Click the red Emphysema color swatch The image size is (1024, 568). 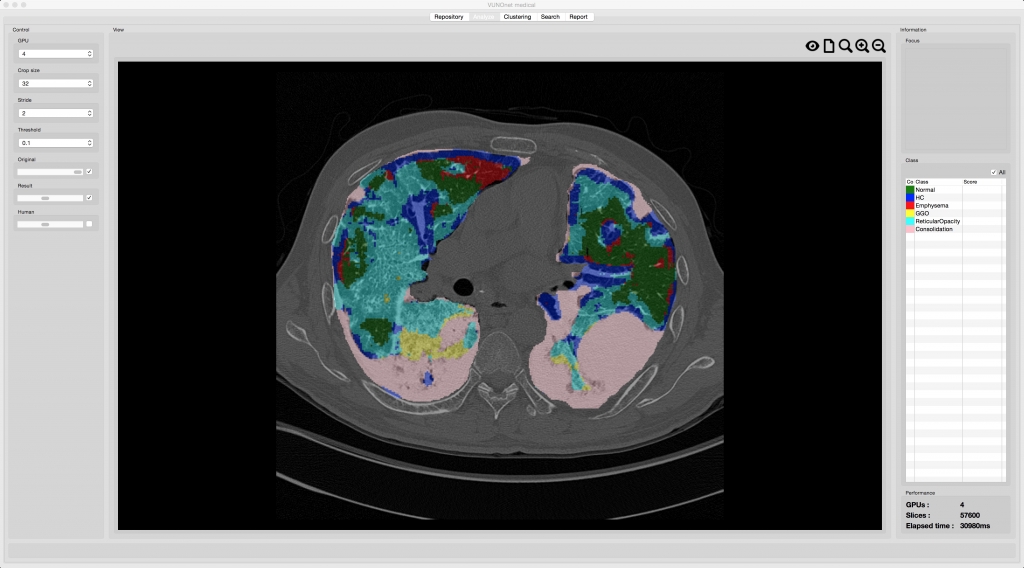(910, 206)
